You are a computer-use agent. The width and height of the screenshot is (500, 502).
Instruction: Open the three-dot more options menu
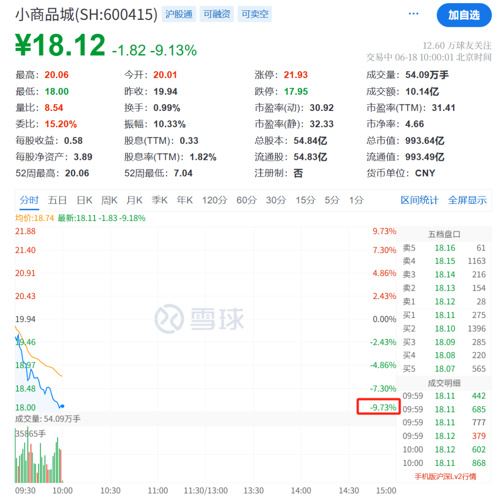(x=413, y=14)
